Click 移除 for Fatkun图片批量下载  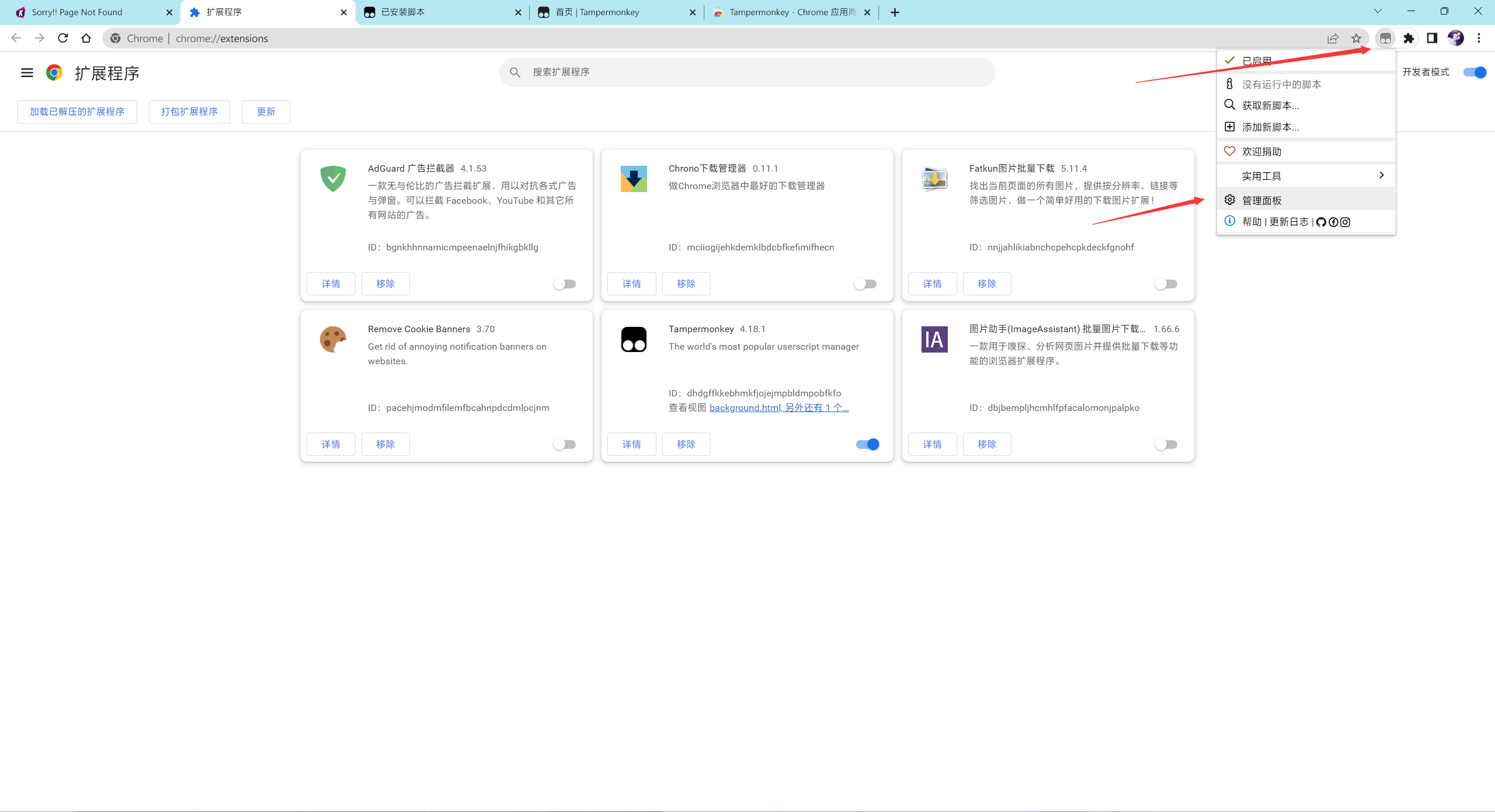coord(987,284)
